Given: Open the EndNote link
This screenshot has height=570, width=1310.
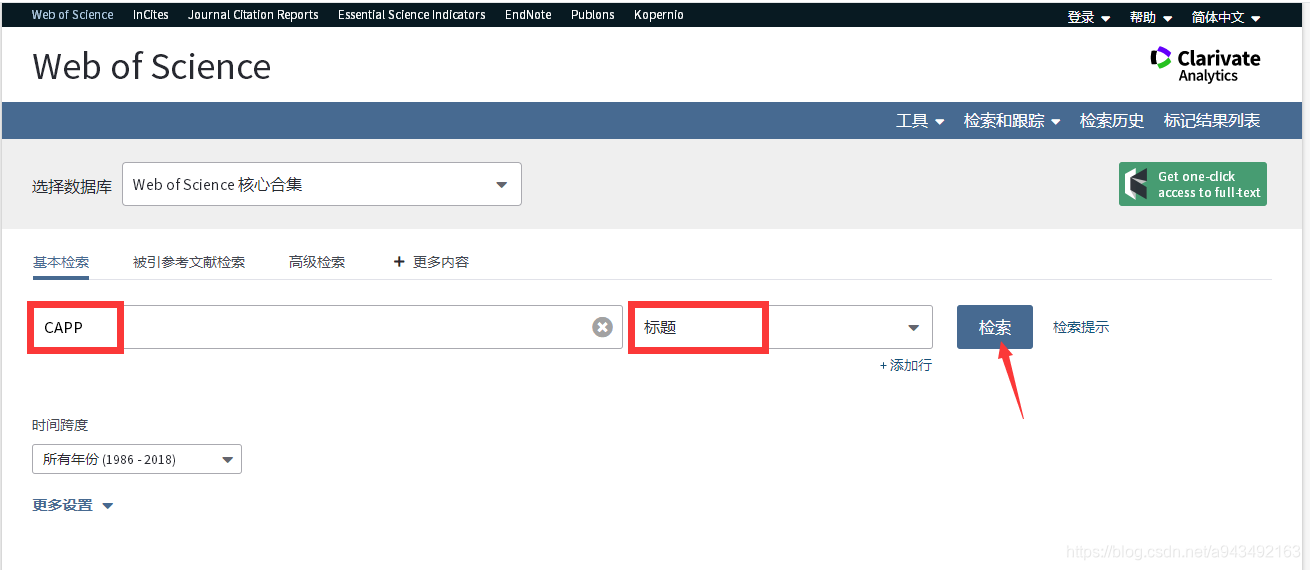Looking at the screenshot, I should point(528,15).
